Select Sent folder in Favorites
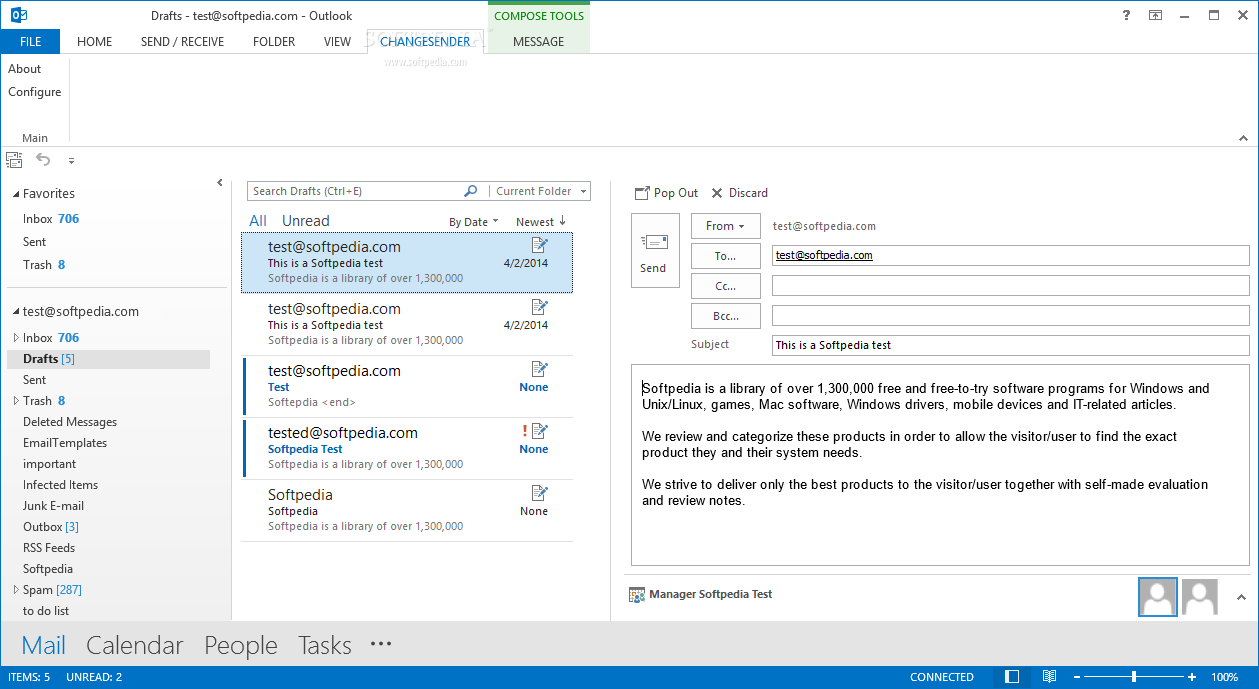Screen dimensions: 1259x689 click(x=35, y=242)
